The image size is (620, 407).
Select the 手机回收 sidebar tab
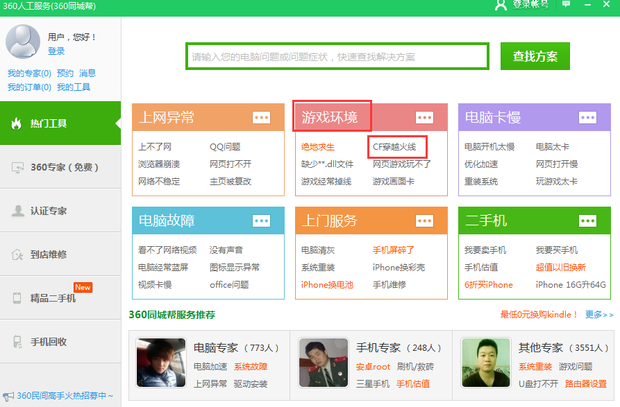coord(60,342)
